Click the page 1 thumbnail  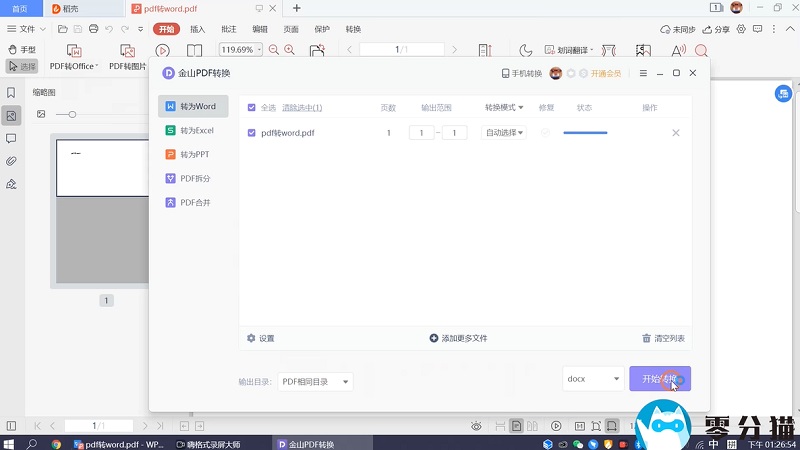pyautogui.click(x=102, y=211)
